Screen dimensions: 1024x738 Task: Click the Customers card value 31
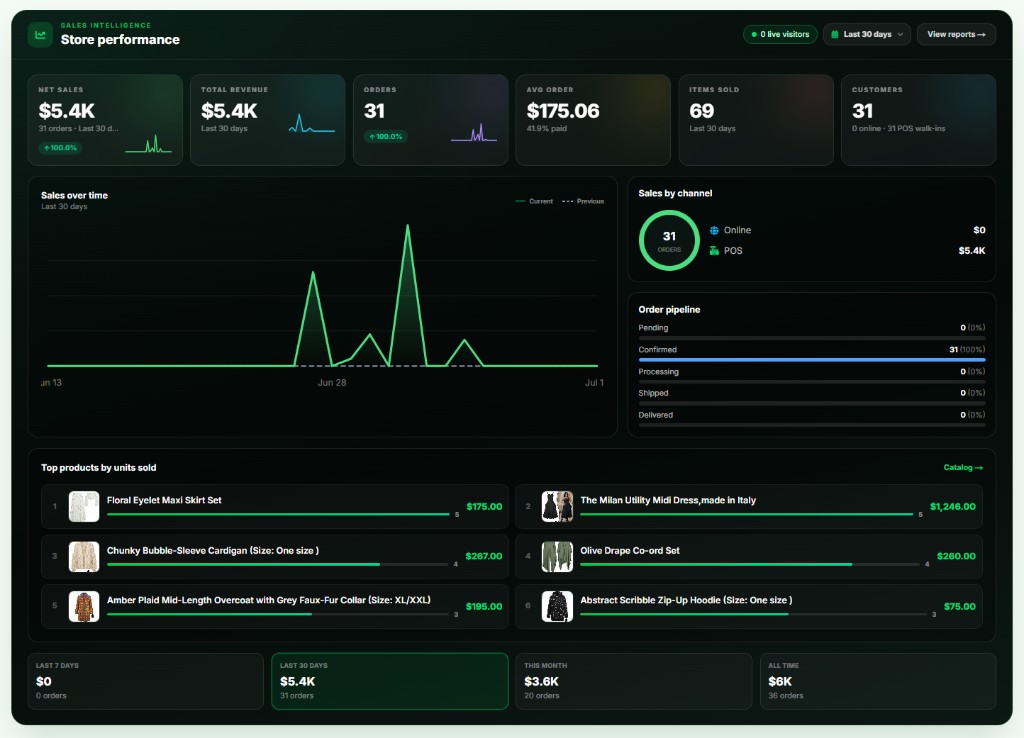pyautogui.click(x=862, y=111)
